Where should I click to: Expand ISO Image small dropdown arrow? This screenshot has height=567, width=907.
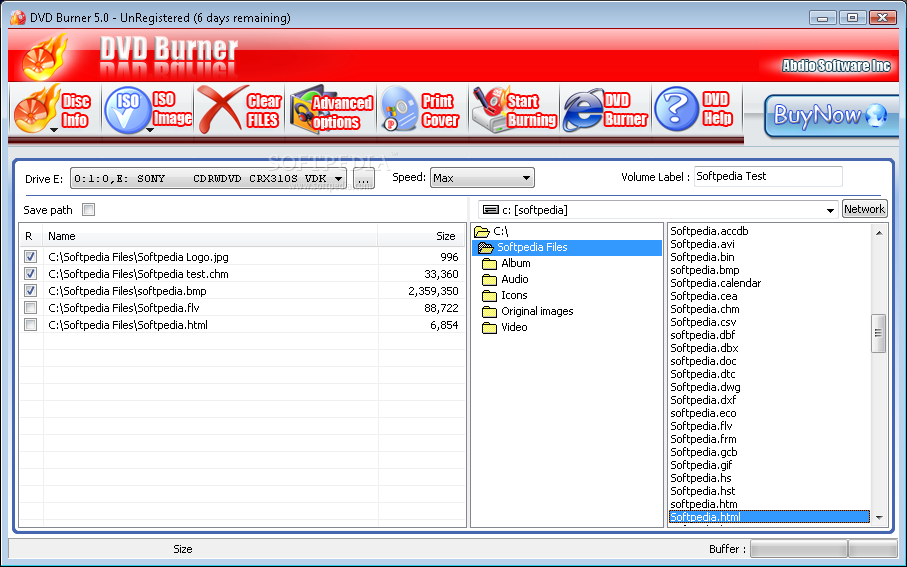150,130
